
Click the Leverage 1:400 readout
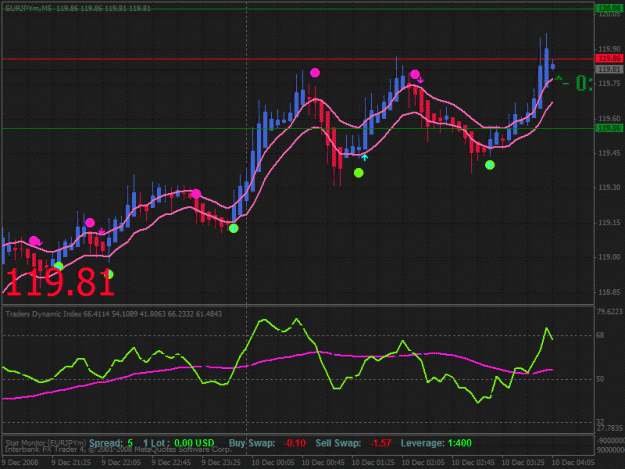point(436,443)
